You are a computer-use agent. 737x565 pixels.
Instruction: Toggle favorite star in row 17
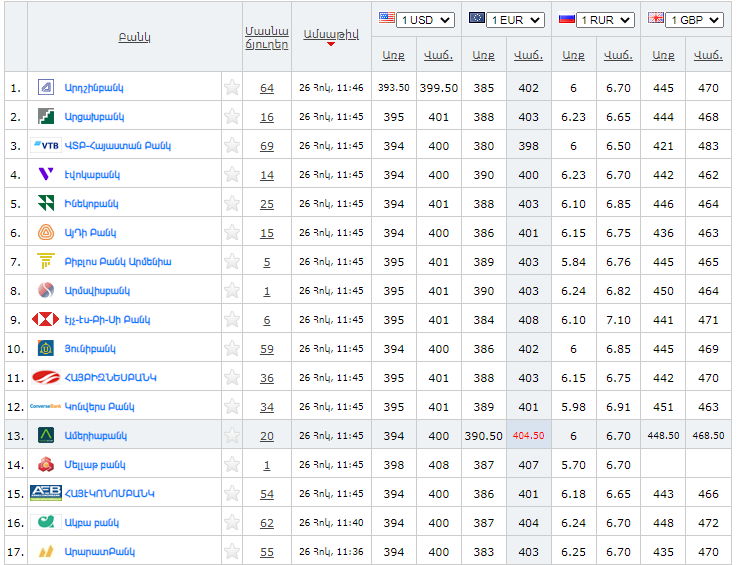[x=232, y=551]
